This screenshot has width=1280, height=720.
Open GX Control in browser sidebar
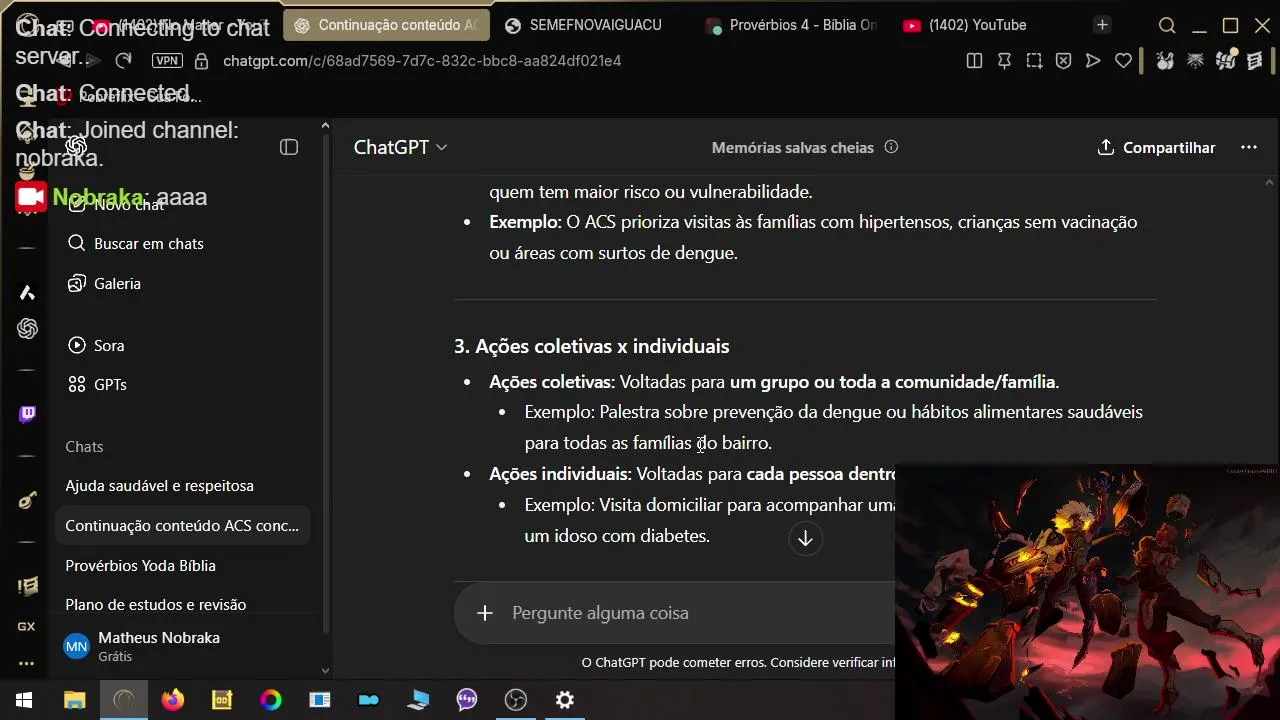[x=26, y=626]
